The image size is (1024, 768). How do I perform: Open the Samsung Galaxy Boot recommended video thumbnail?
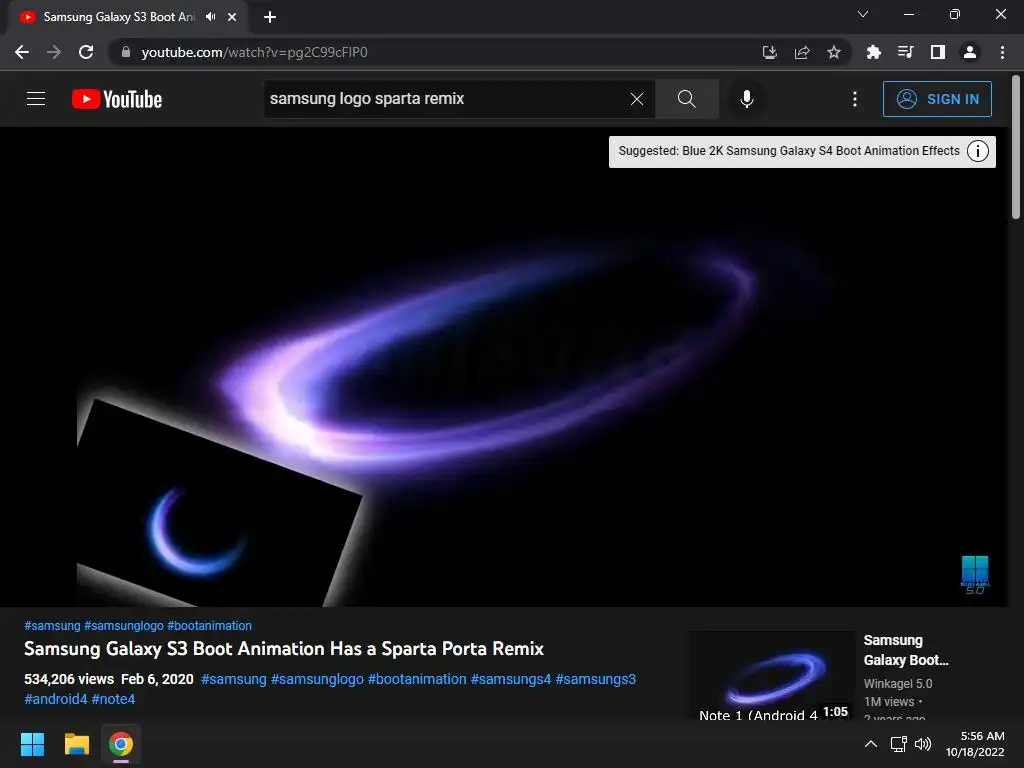[773, 676]
